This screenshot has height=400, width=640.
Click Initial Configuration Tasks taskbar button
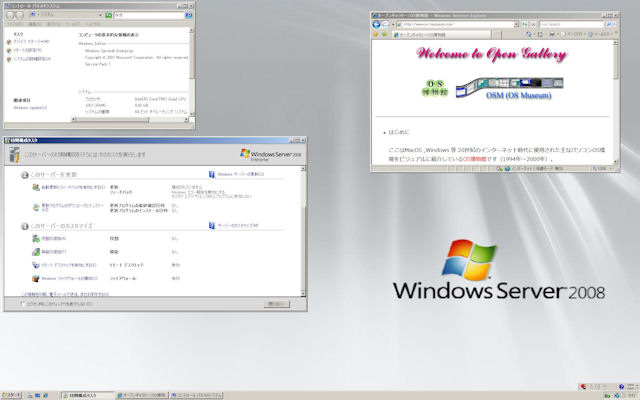[88, 396]
